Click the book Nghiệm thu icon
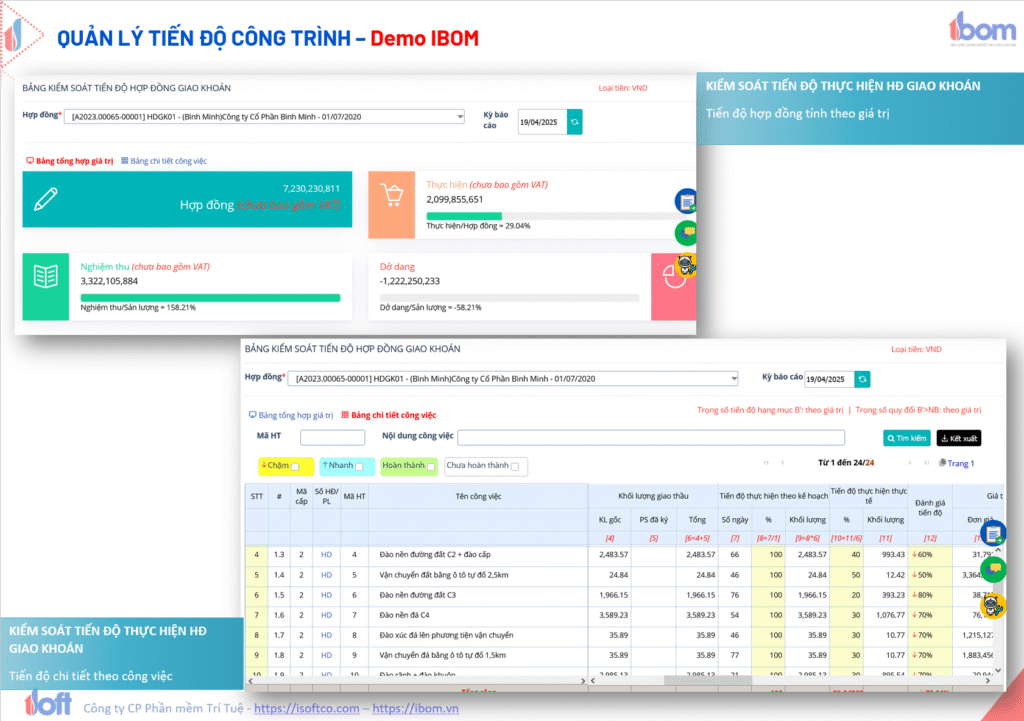Image resolution: width=1024 pixels, height=721 pixels. [x=46, y=279]
